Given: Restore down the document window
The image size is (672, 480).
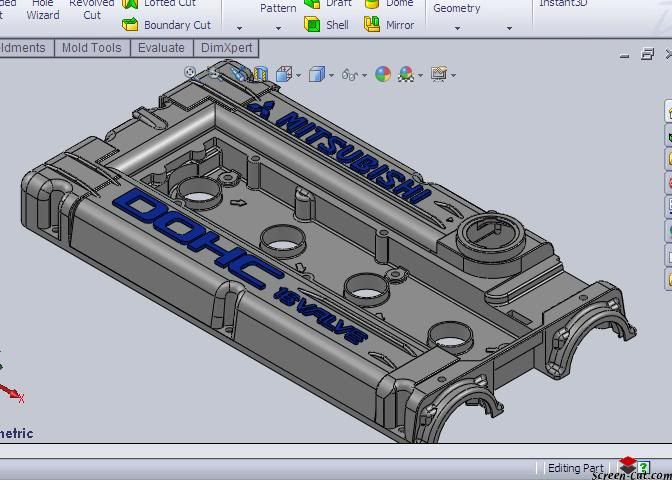Looking at the screenshot, I should point(647,54).
